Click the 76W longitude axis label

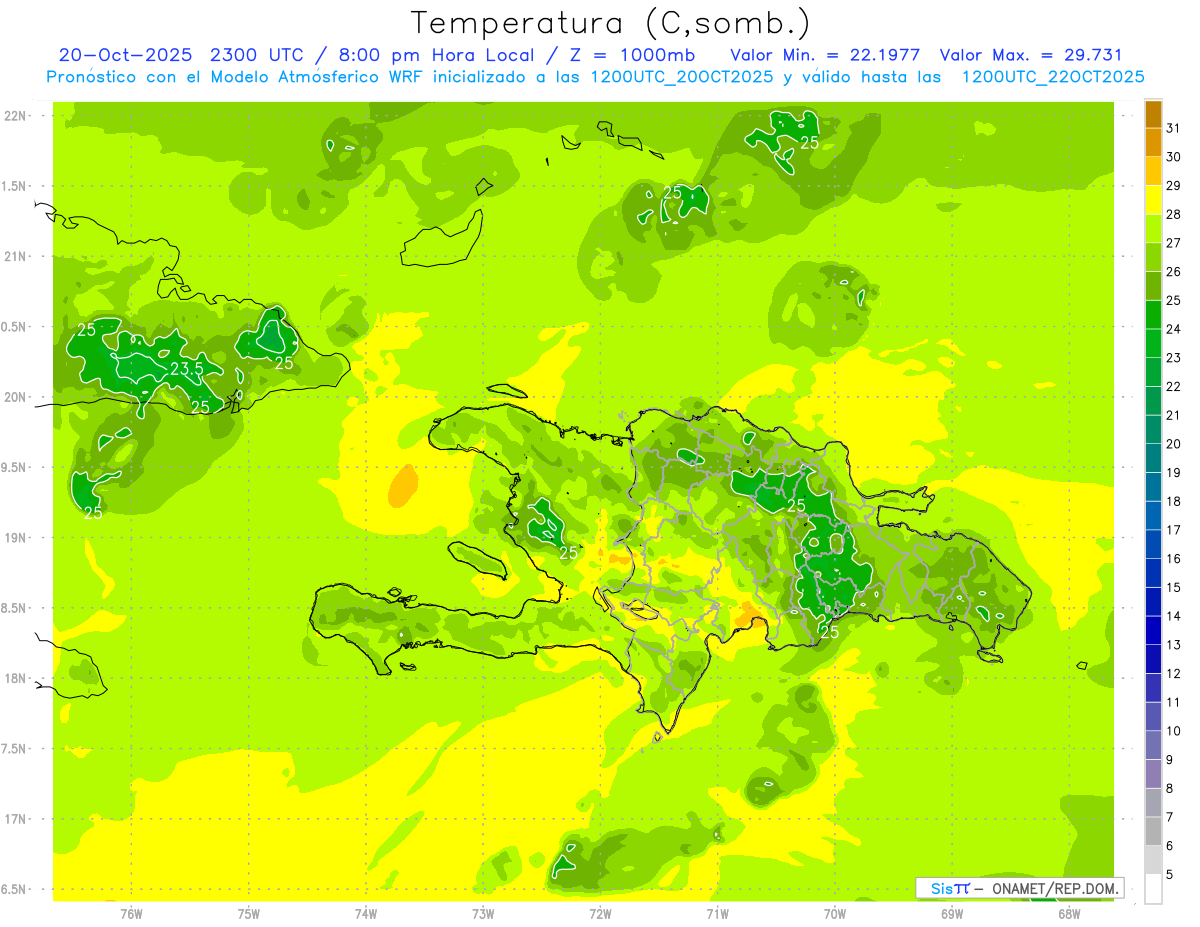(x=131, y=913)
